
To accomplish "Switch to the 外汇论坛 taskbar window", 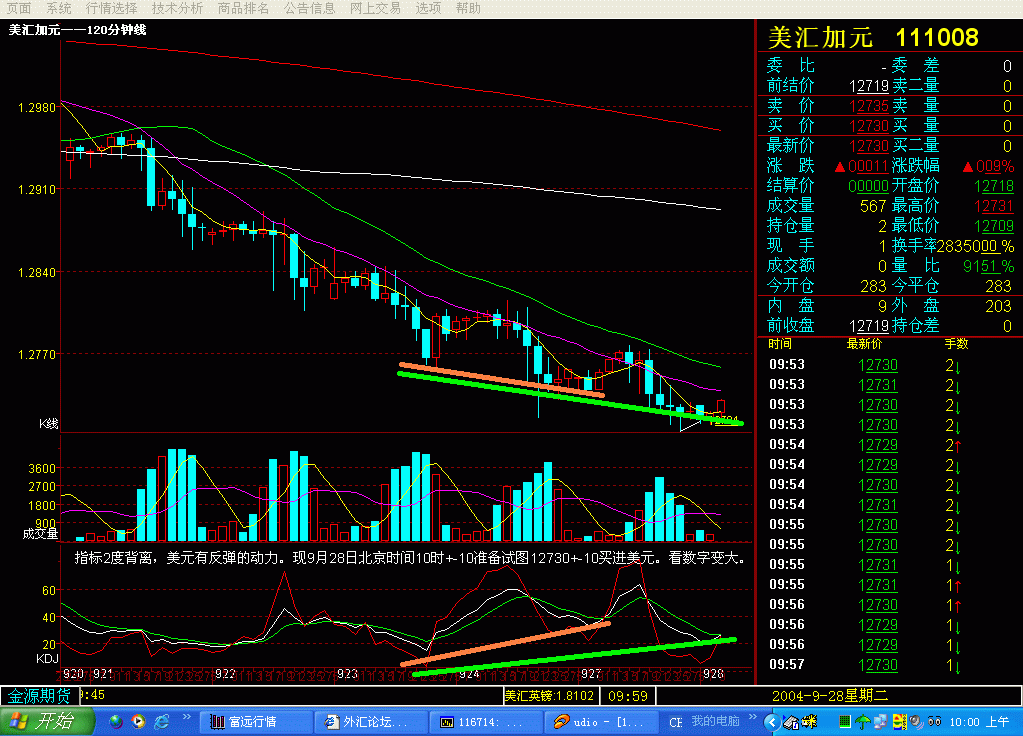I will tap(371, 722).
